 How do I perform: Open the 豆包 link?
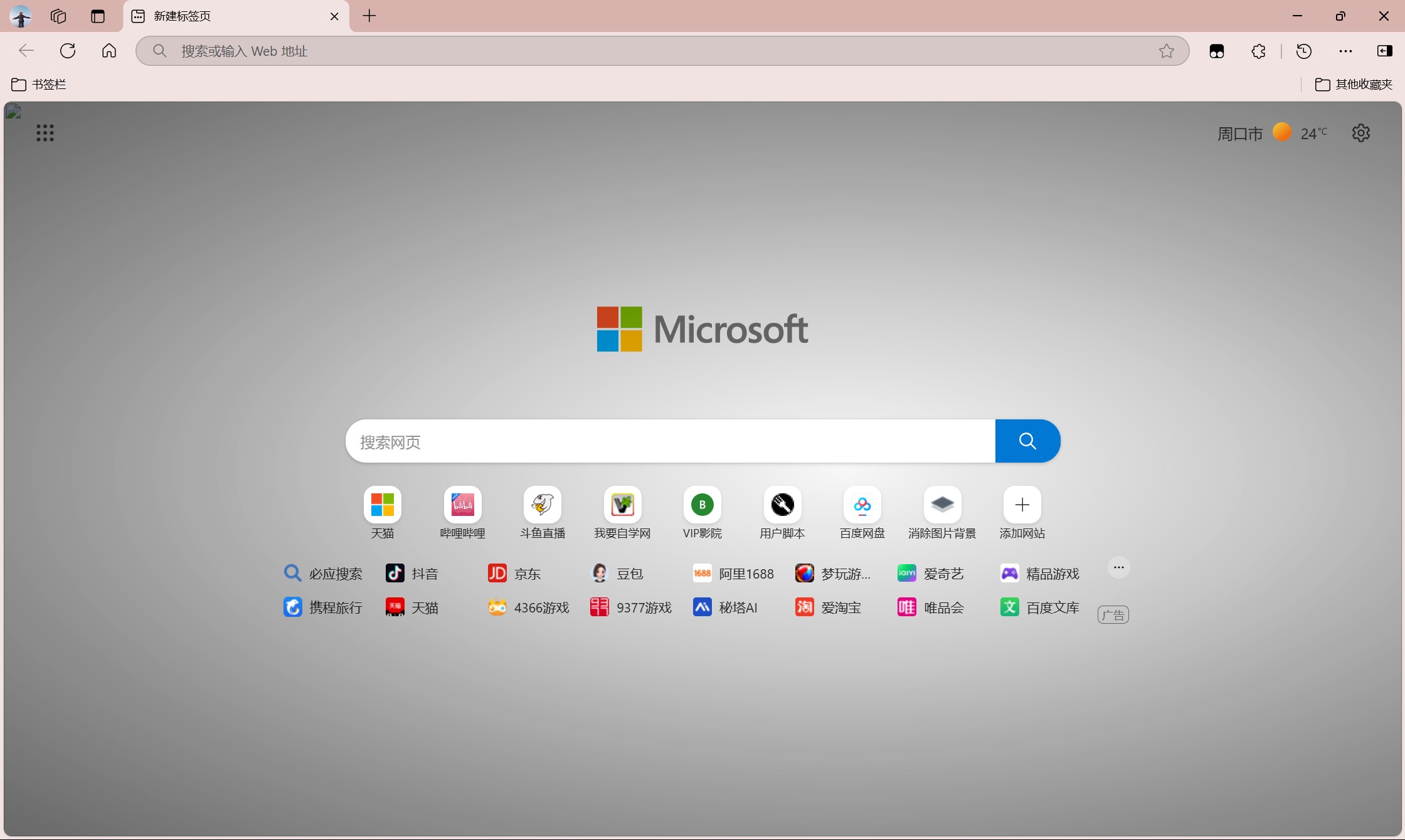[617, 573]
